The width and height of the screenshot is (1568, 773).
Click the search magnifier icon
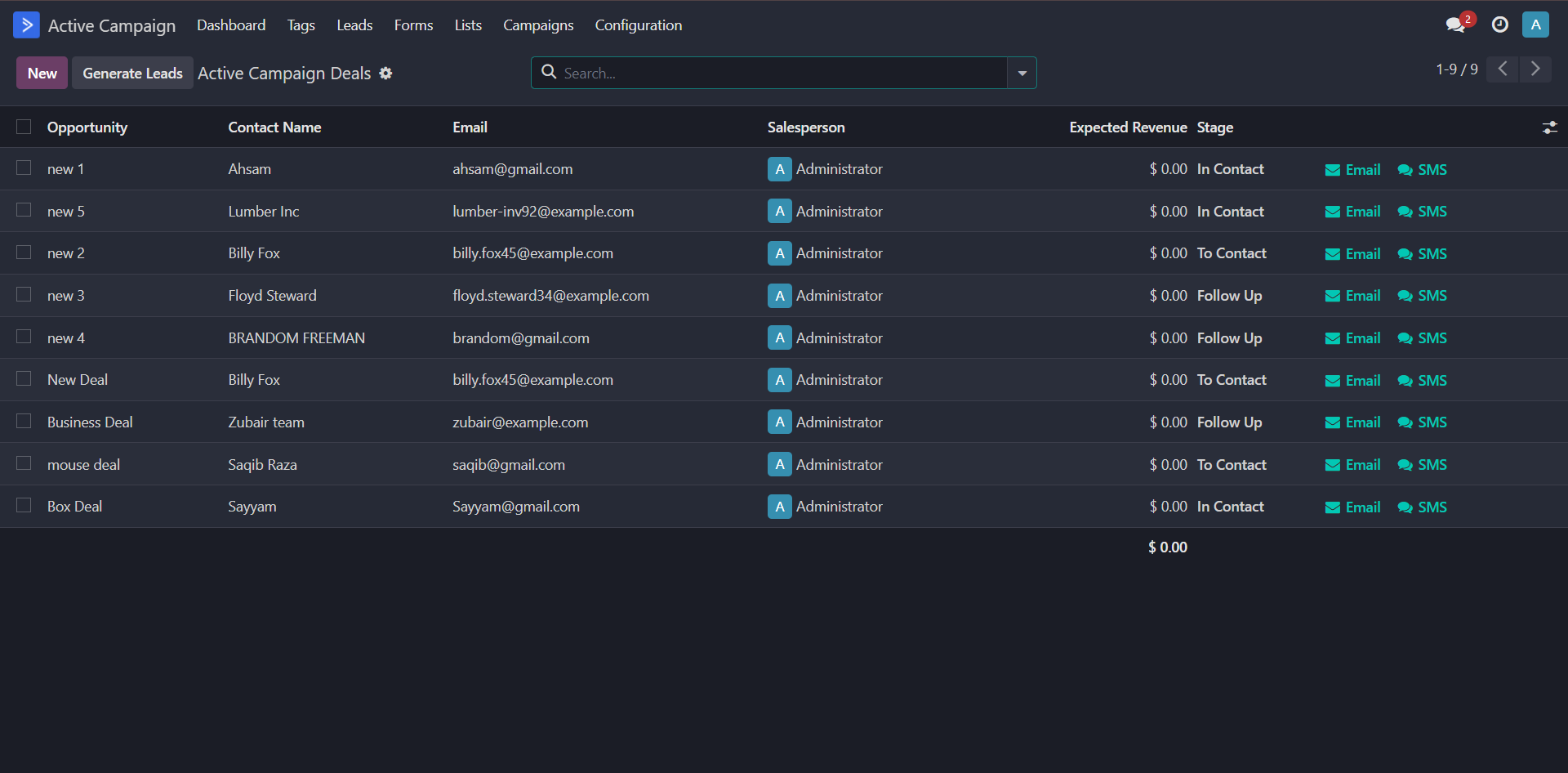click(x=550, y=72)
